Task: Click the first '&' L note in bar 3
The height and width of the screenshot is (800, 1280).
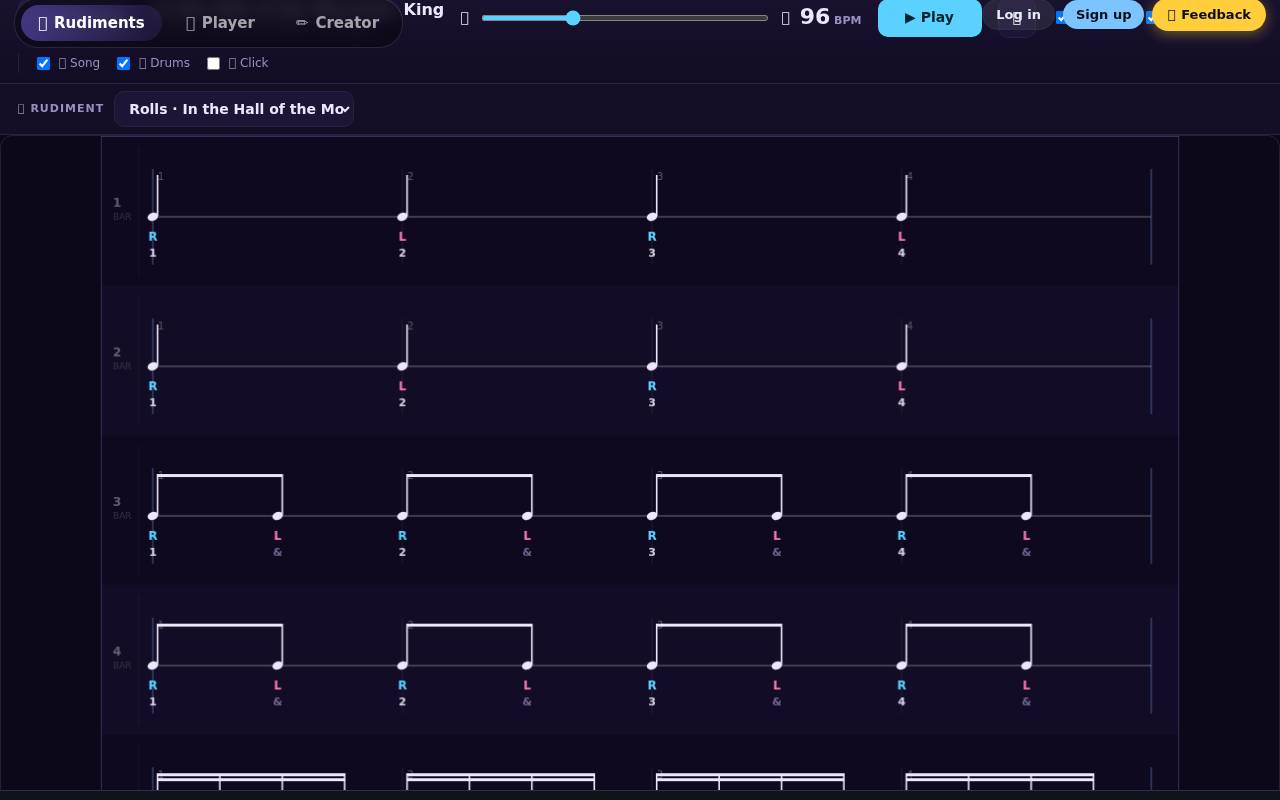Action: pos(278,516)
